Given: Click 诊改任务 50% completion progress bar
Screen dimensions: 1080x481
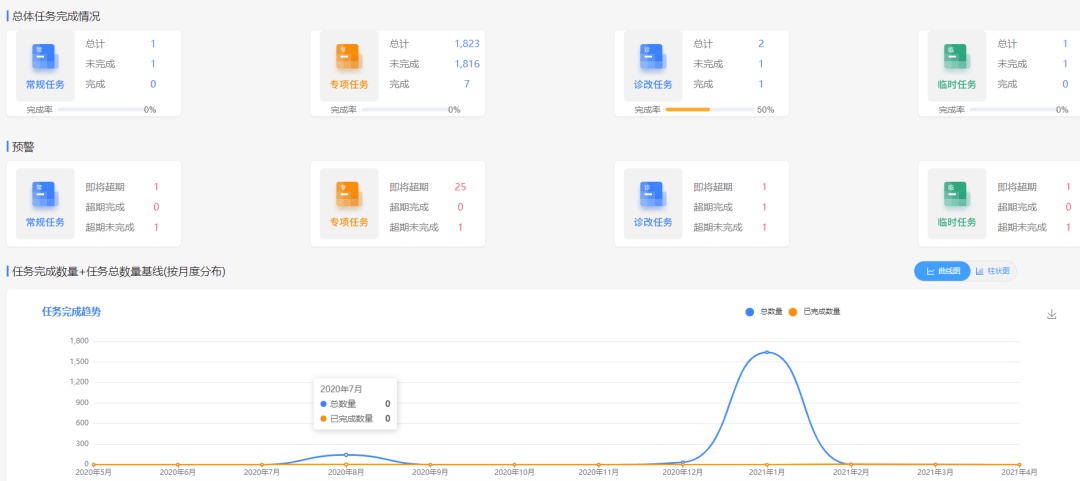Looking at the screenshot, I should coord(709,109).
